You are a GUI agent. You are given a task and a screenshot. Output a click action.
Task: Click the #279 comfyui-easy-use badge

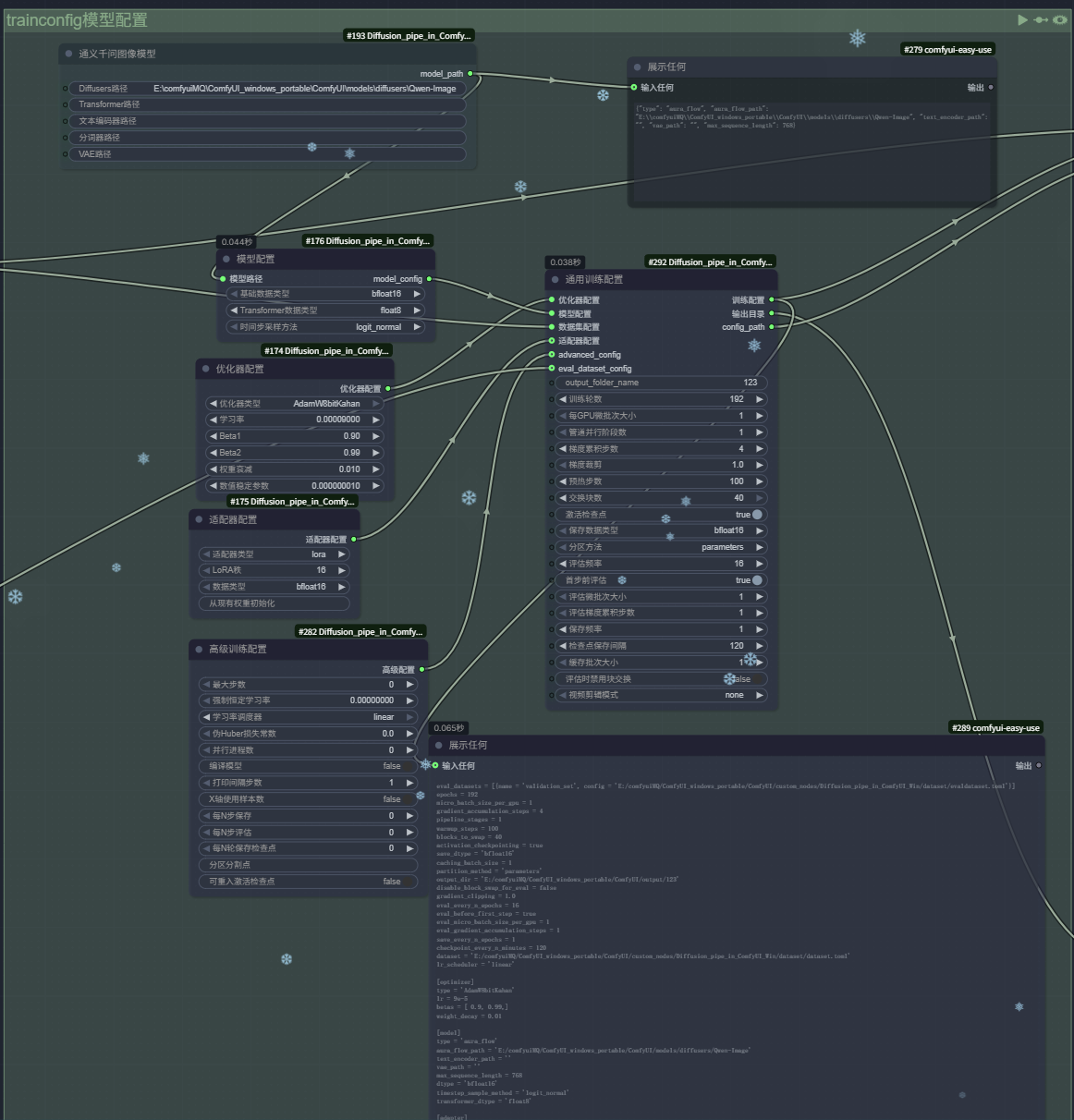(x=947, y=50)
